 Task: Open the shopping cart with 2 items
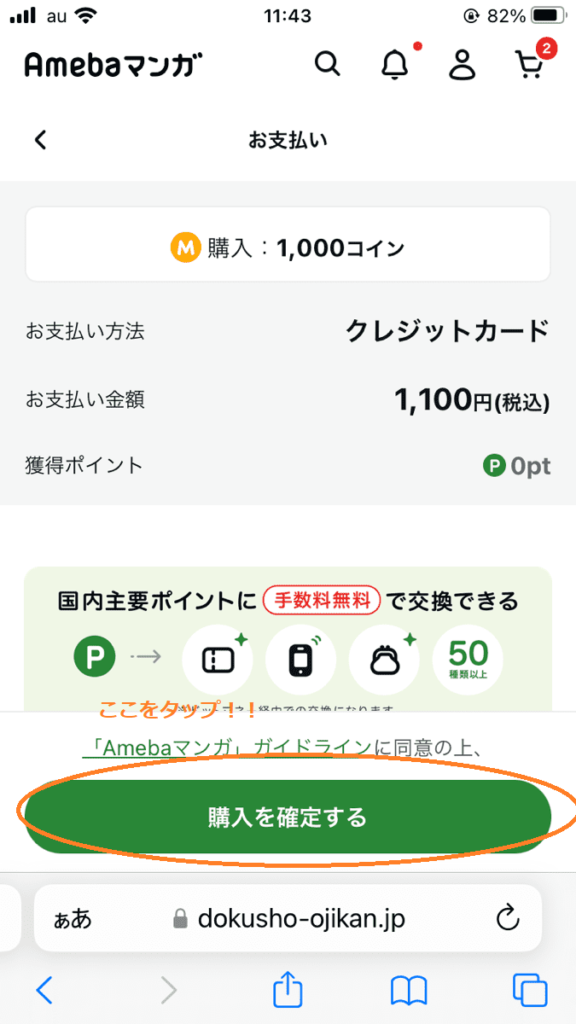pos(530,64)
